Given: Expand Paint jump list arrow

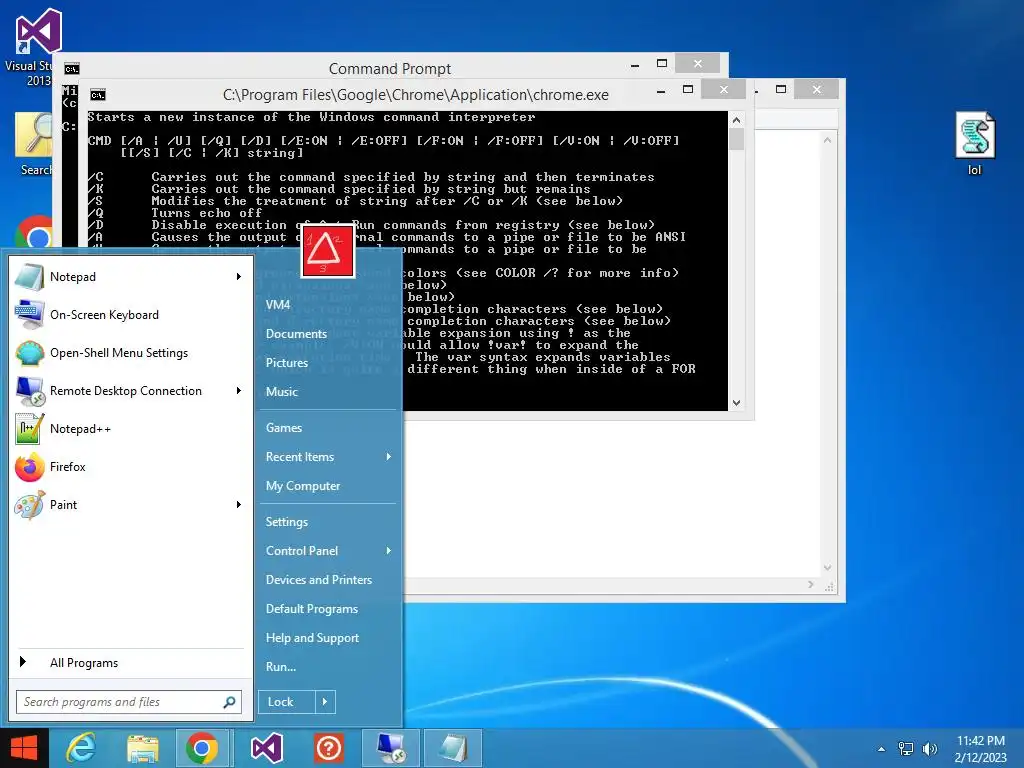Looking at the screenshot, I should click(239, 504).
